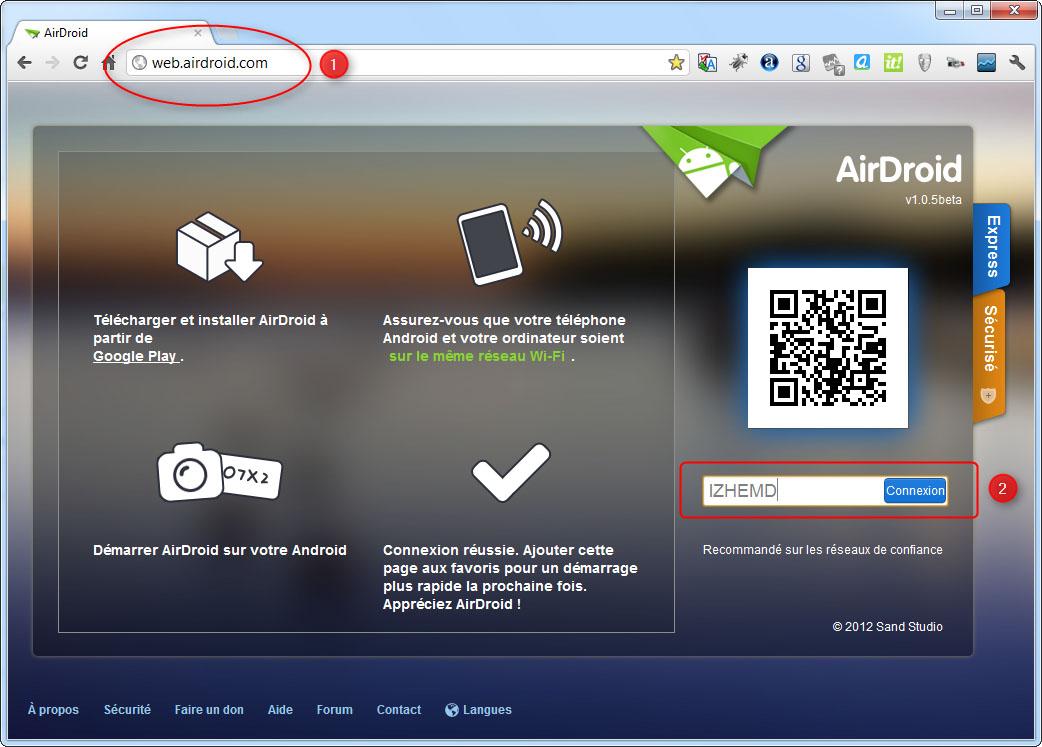The image size is (1042, 747).
Task: Open the Sécurité footer link
Action: click(x=127, y=710)
